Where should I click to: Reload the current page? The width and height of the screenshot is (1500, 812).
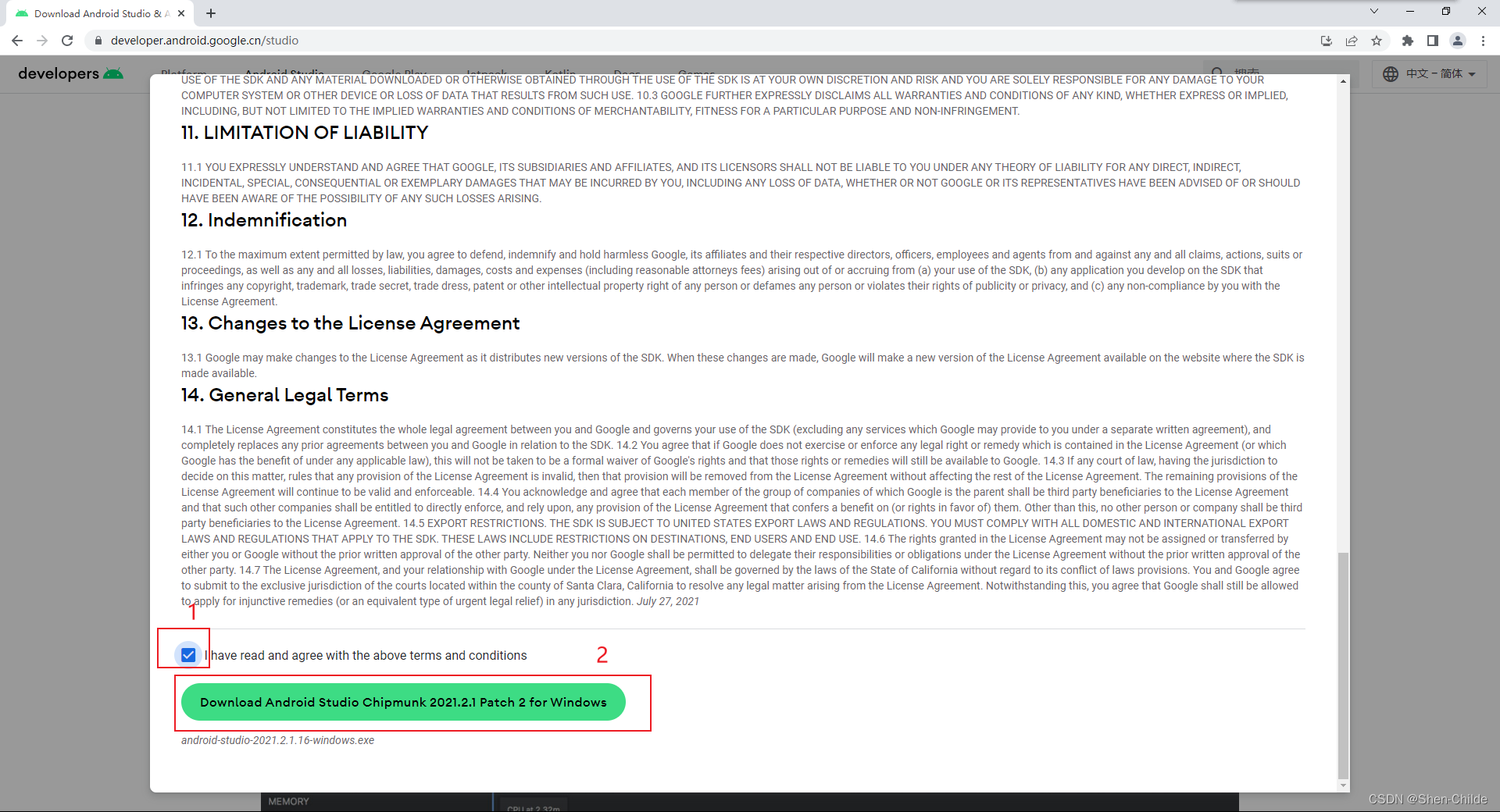tap(67, 41)
